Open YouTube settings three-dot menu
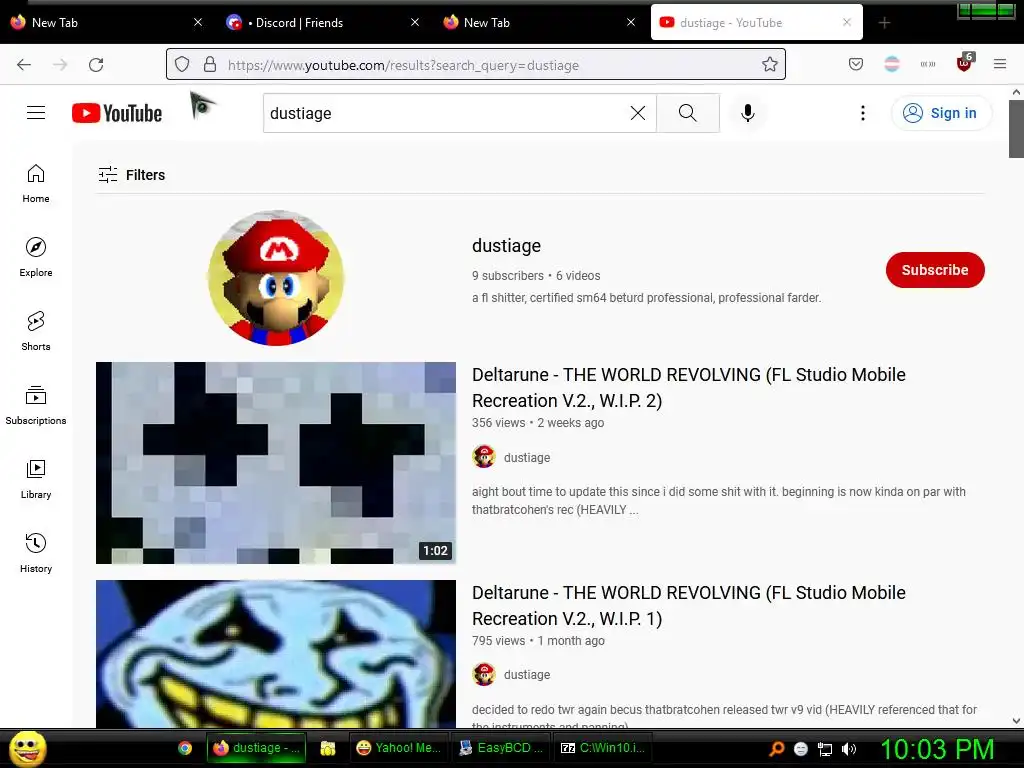 (x=863, y=113)
